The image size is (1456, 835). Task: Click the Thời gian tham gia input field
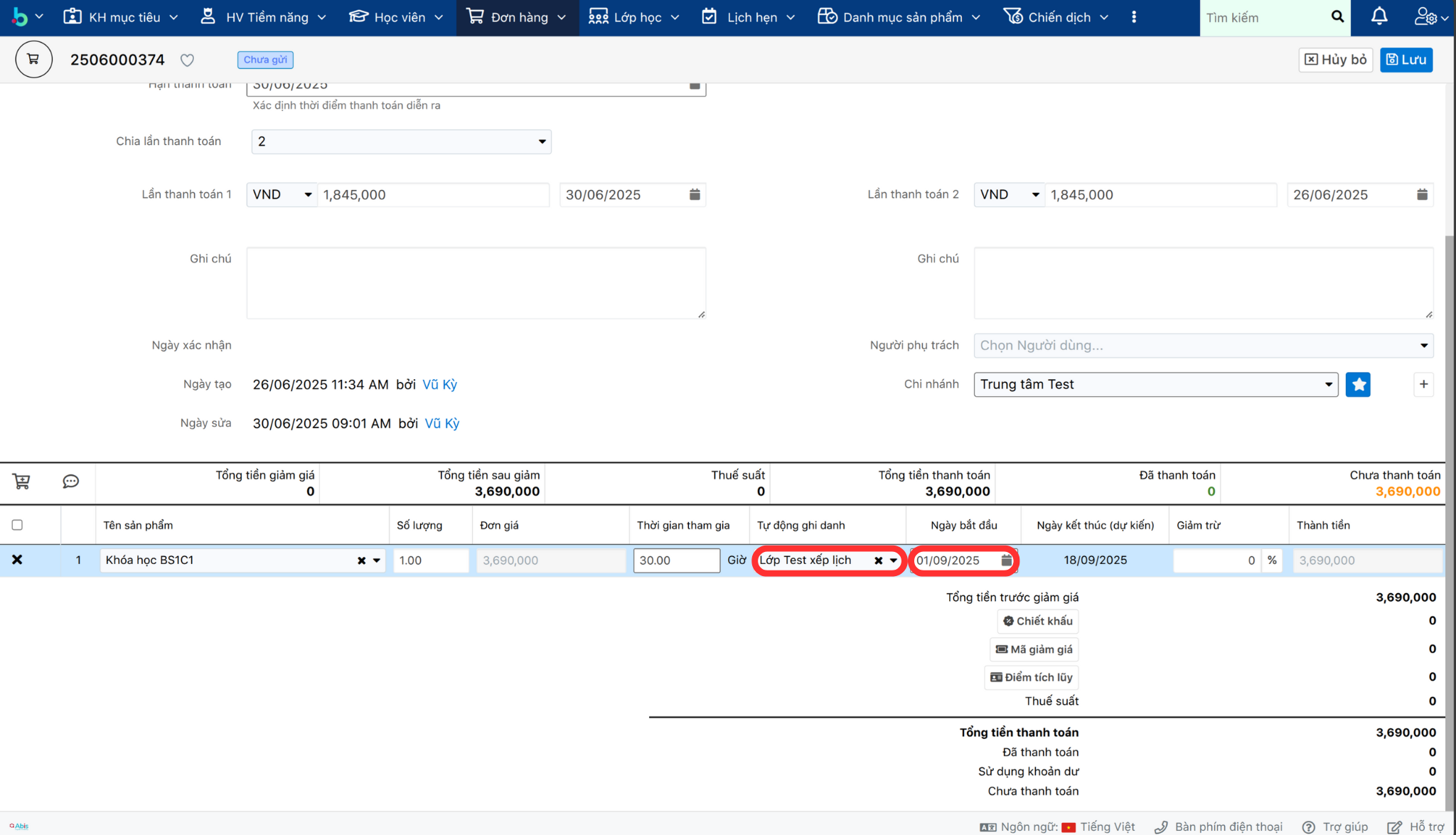coord(676,560)
